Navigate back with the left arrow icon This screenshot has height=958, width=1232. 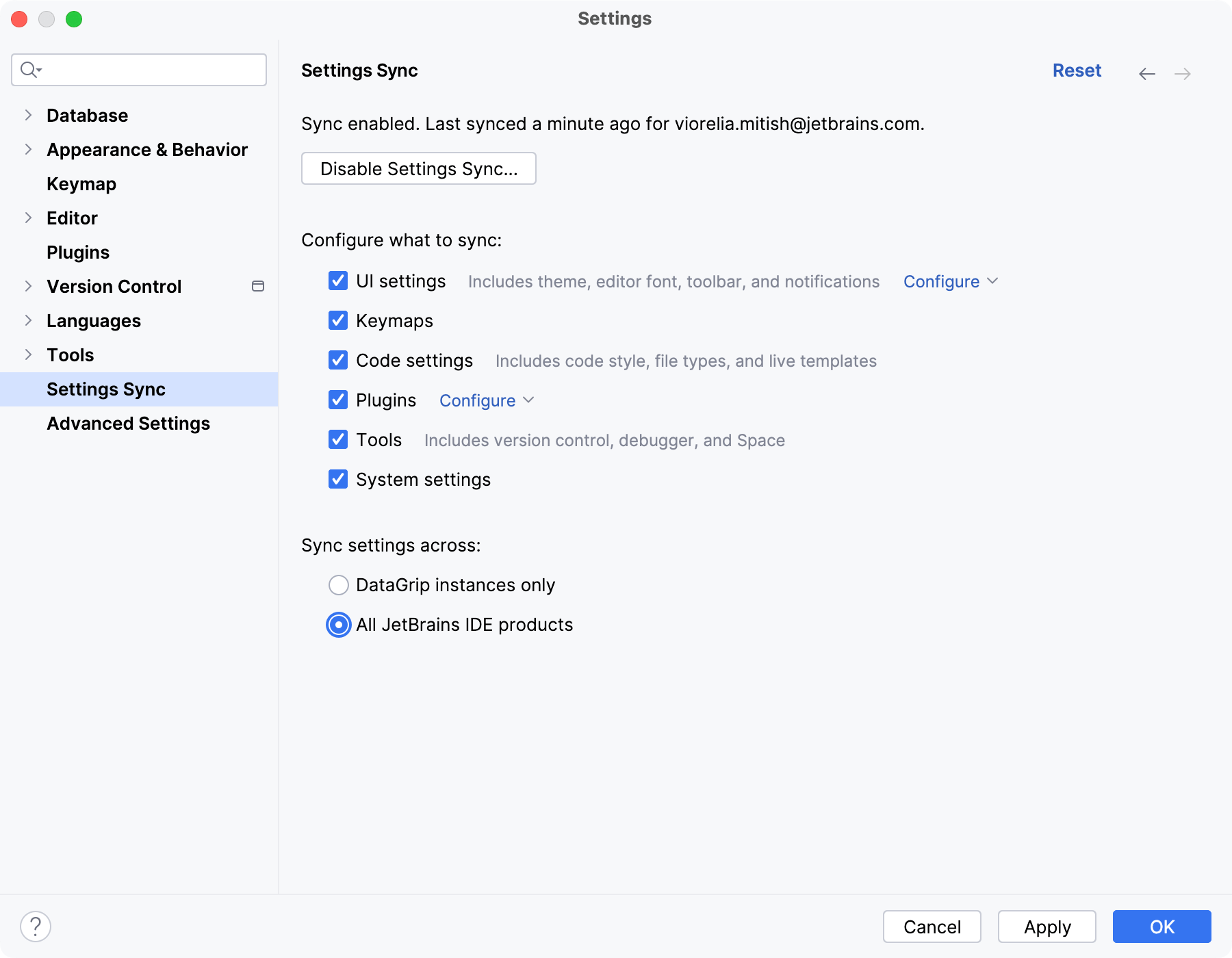coord(1147,73)
